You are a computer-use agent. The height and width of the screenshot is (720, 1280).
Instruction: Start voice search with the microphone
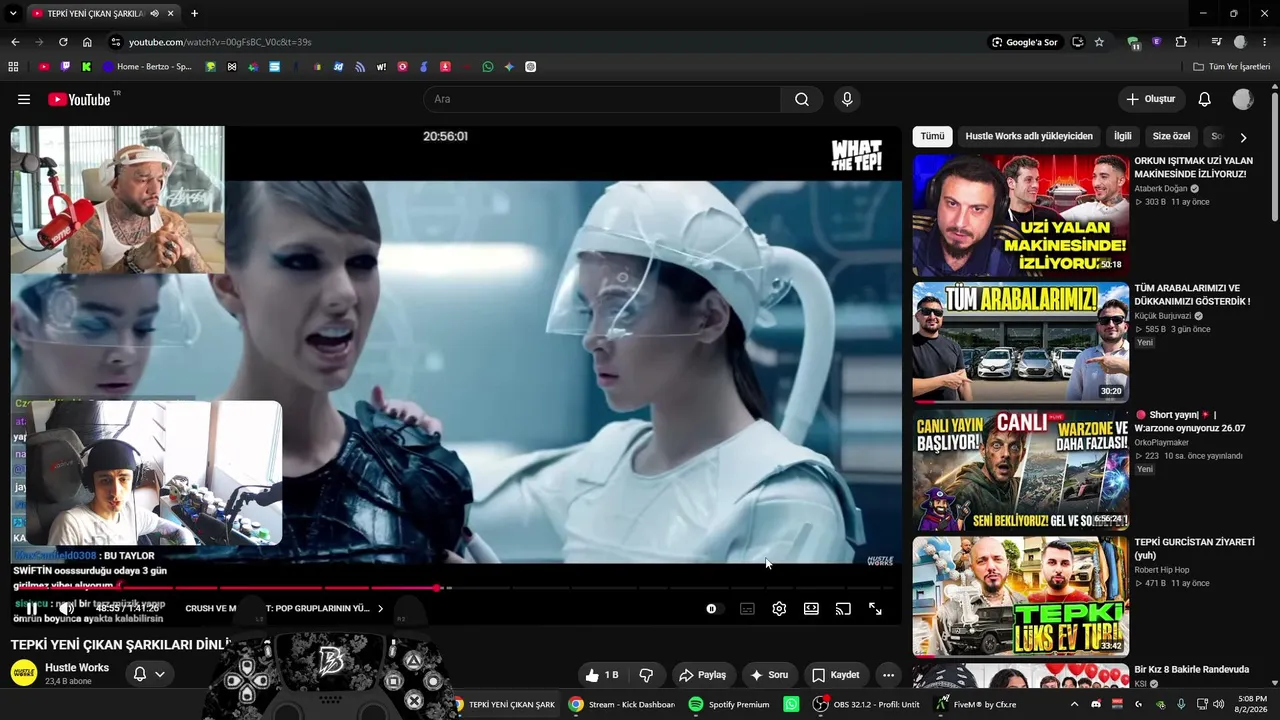click(x=847, y=99)
